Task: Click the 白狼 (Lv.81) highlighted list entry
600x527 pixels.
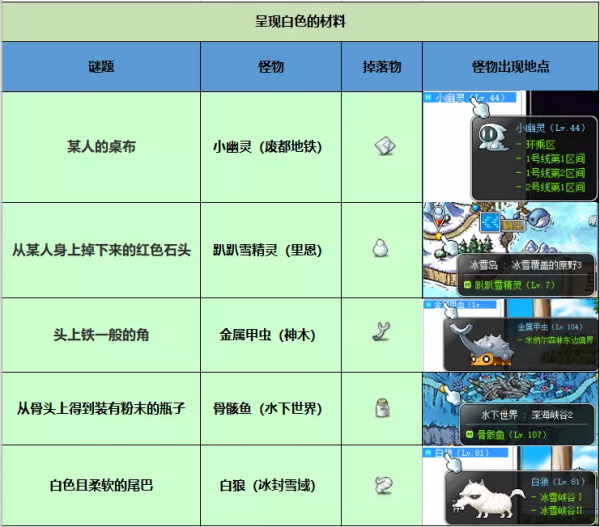Action: point(466,453)
